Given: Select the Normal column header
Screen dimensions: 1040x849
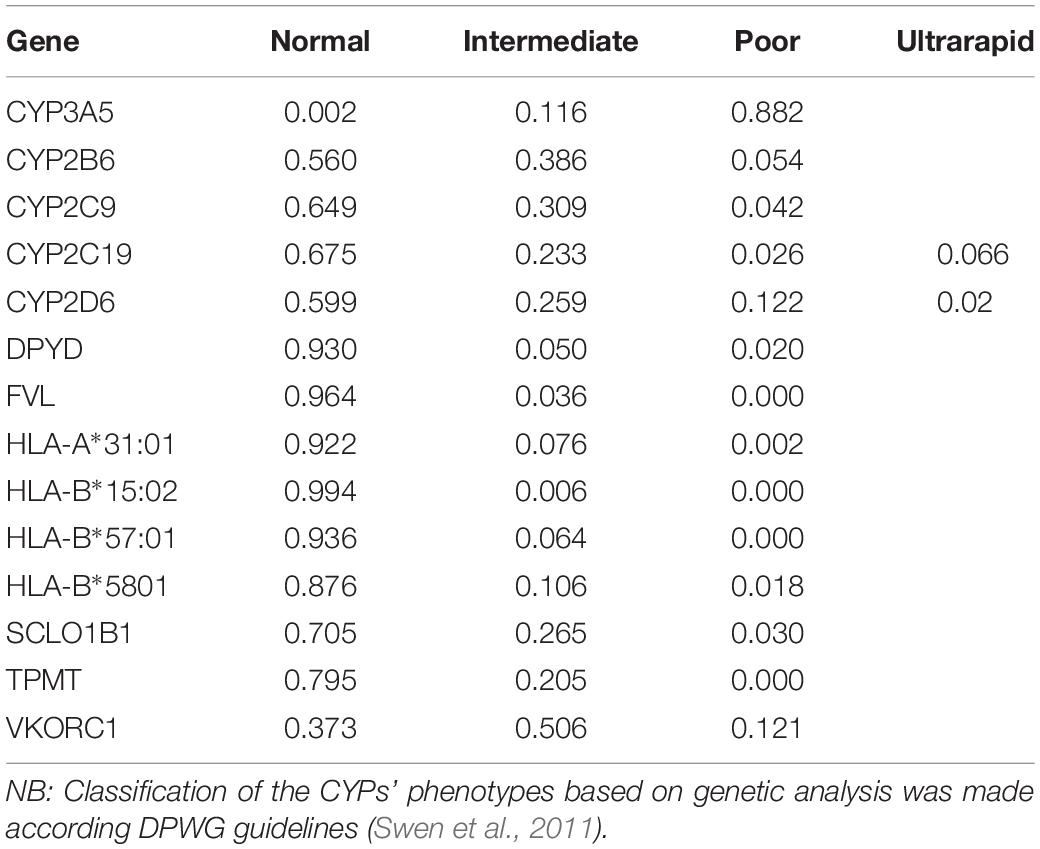Looking at the screenshot, I should click(320, 41).
